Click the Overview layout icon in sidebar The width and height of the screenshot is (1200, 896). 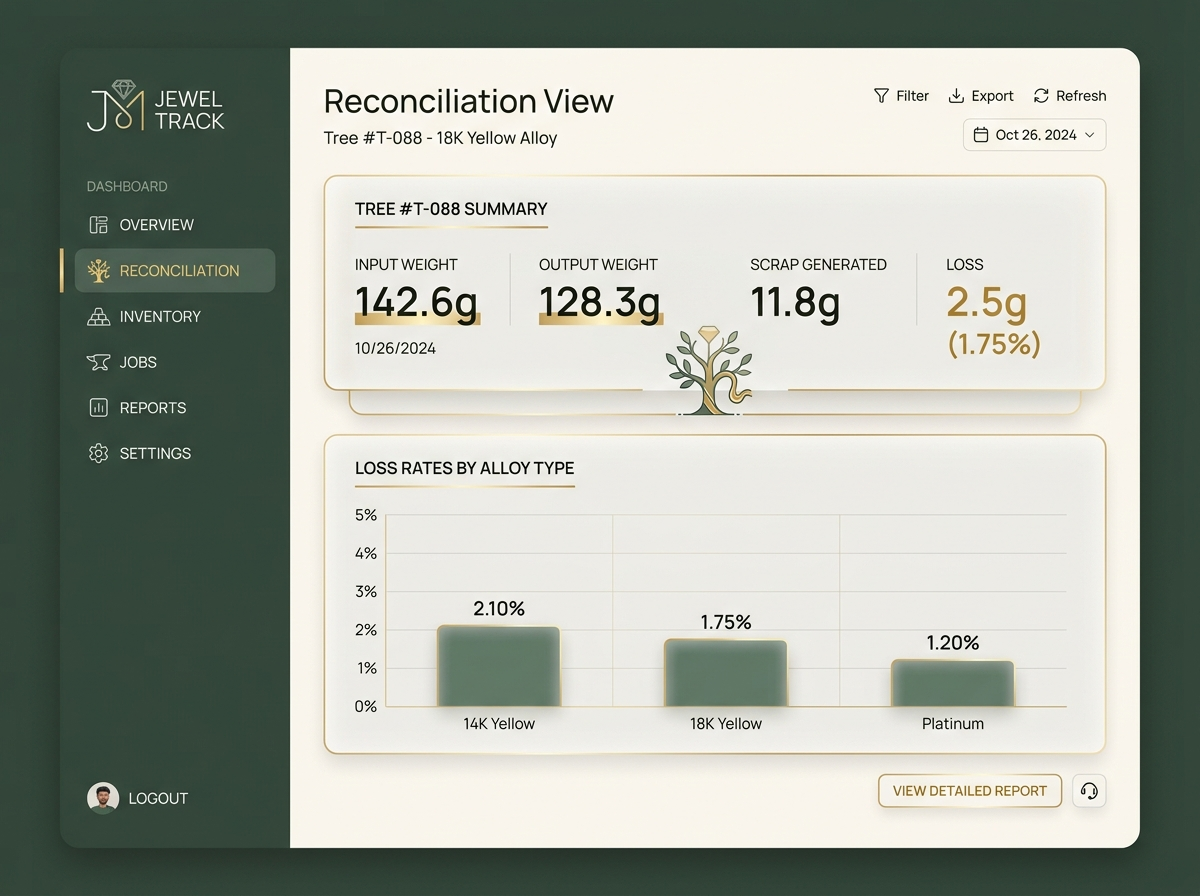(98, 225)
